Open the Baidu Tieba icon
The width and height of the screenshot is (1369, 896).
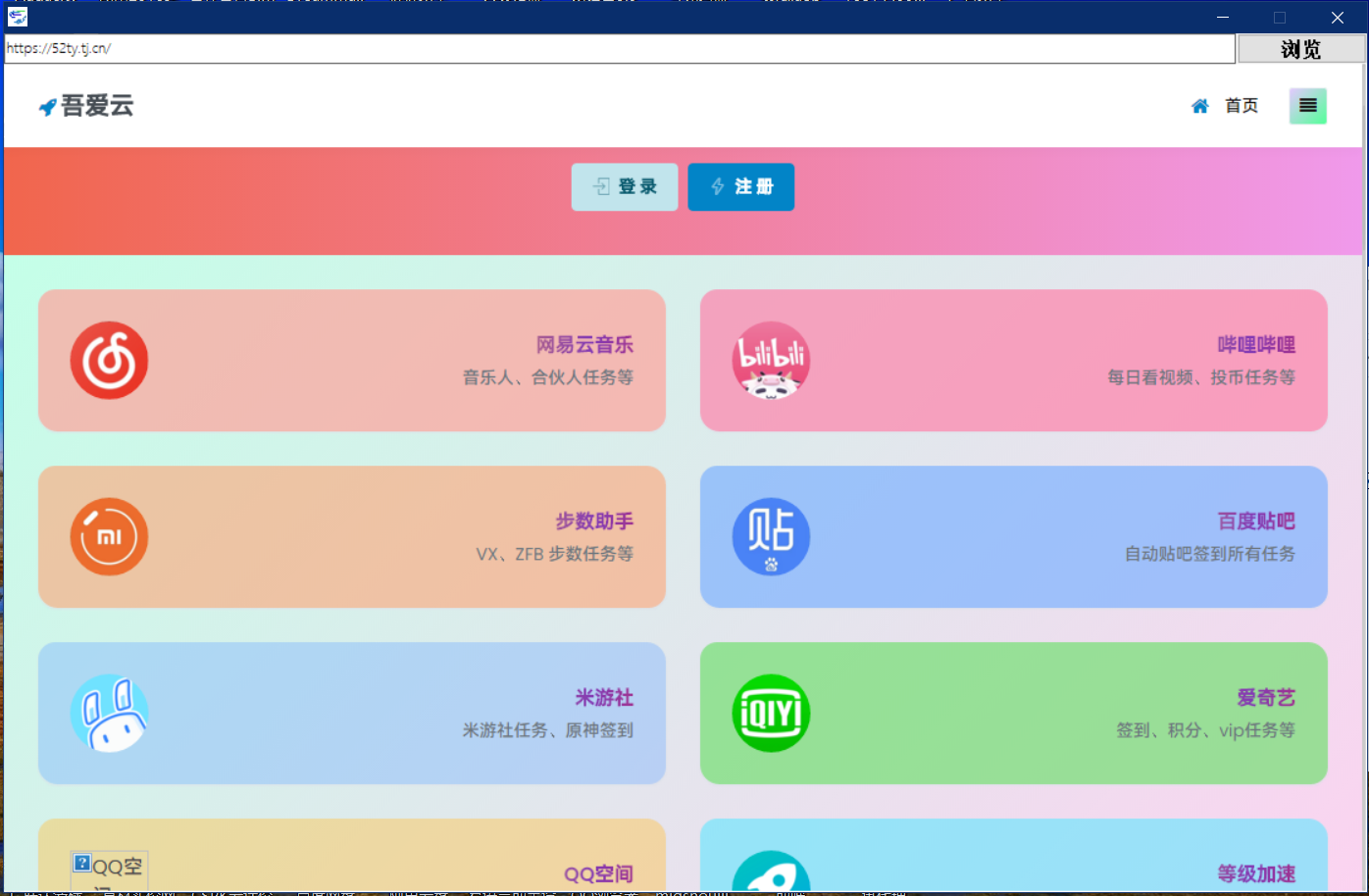click(771, 536)
